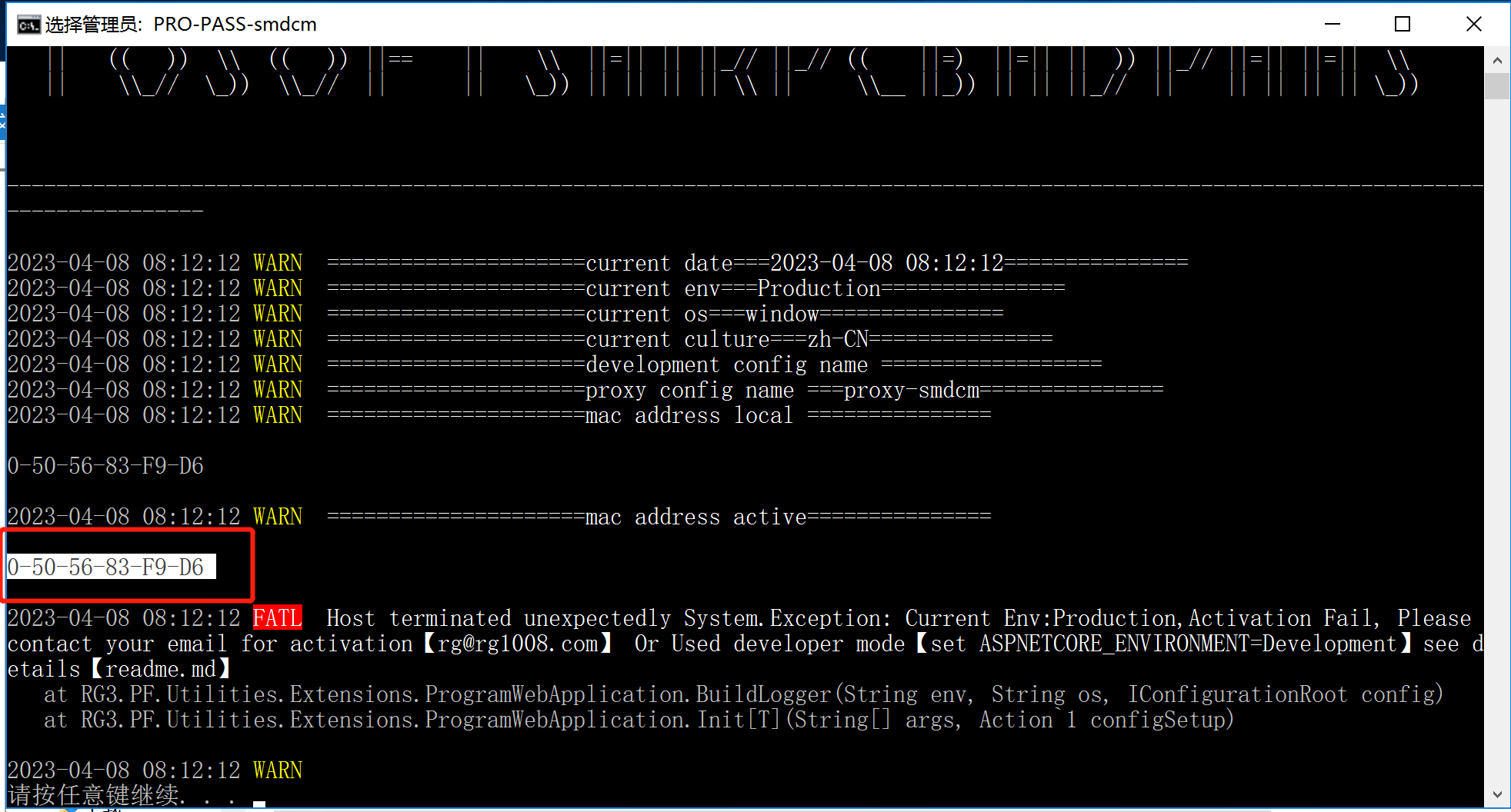Image resolution: width=1511 pixels, height=812 pixels.
Task: Open the console window system menu icon
Action: pos(28,25)
